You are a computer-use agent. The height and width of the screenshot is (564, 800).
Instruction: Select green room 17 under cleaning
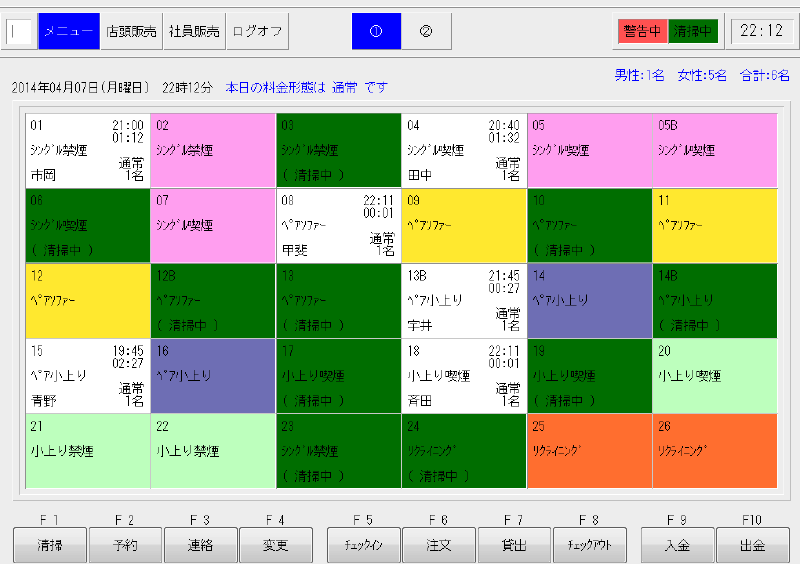pyautogui.click(x=339, y=376)
